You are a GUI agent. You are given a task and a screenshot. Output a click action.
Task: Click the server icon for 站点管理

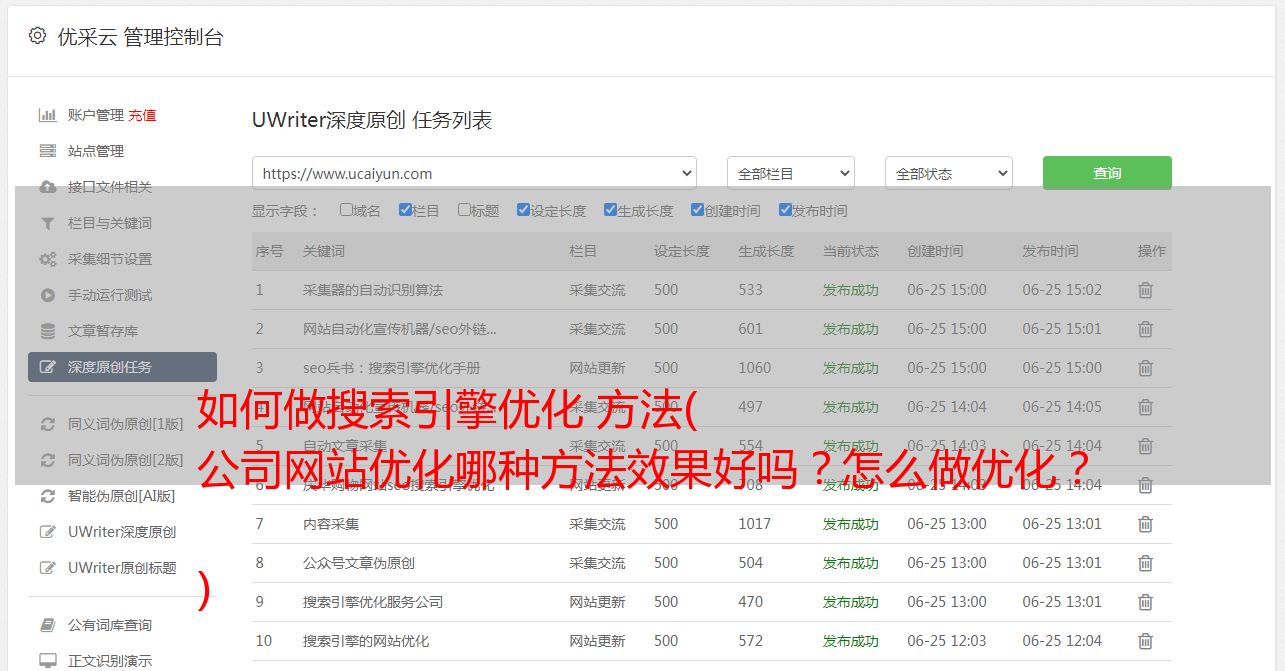click(47, 151)
